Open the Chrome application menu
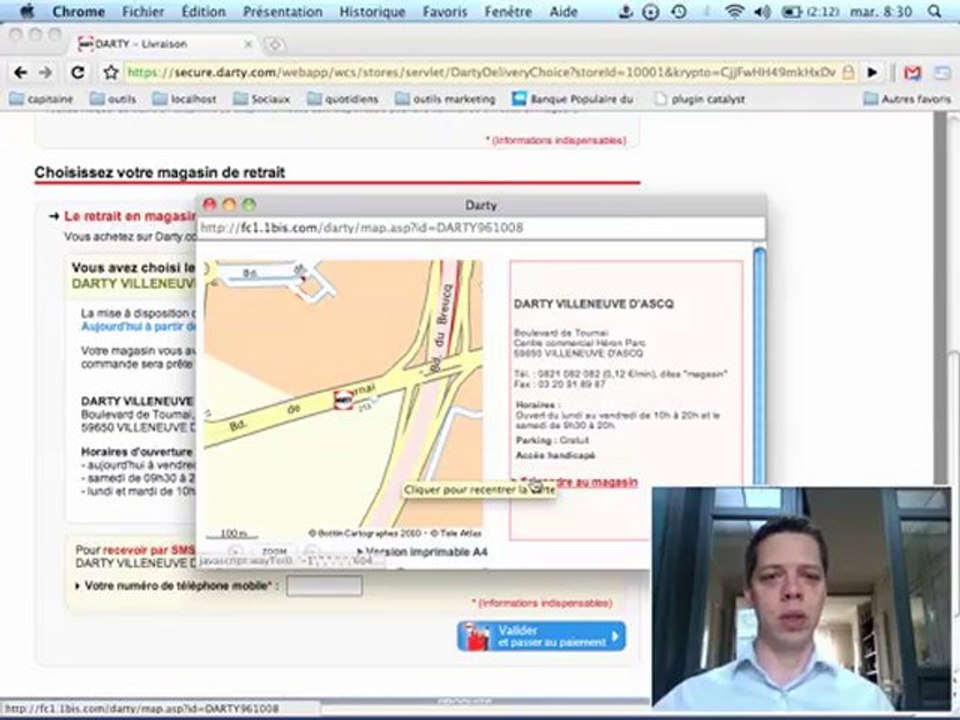 (78, 12)
